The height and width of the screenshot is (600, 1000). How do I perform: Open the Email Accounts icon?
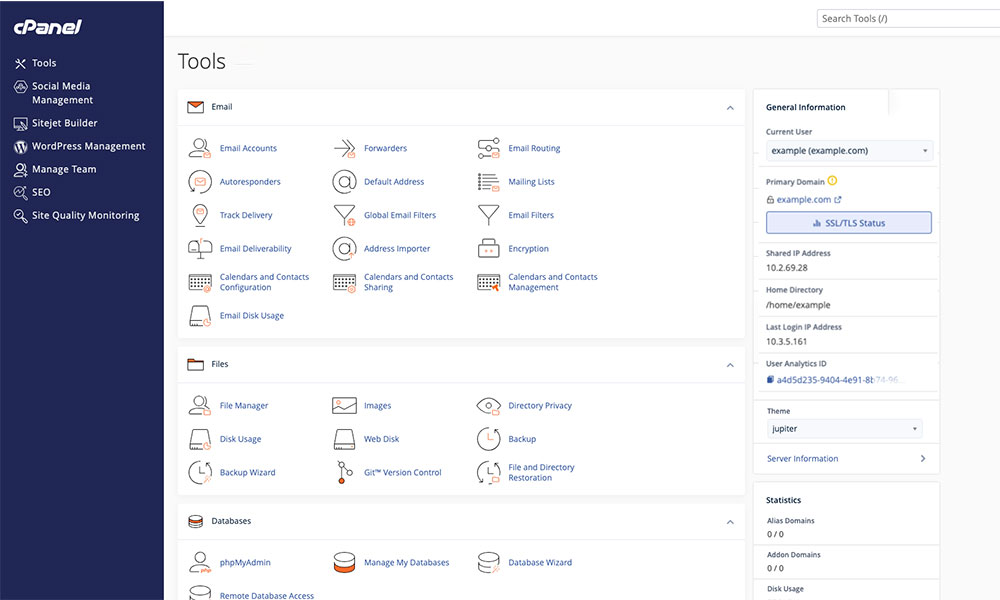200,148
